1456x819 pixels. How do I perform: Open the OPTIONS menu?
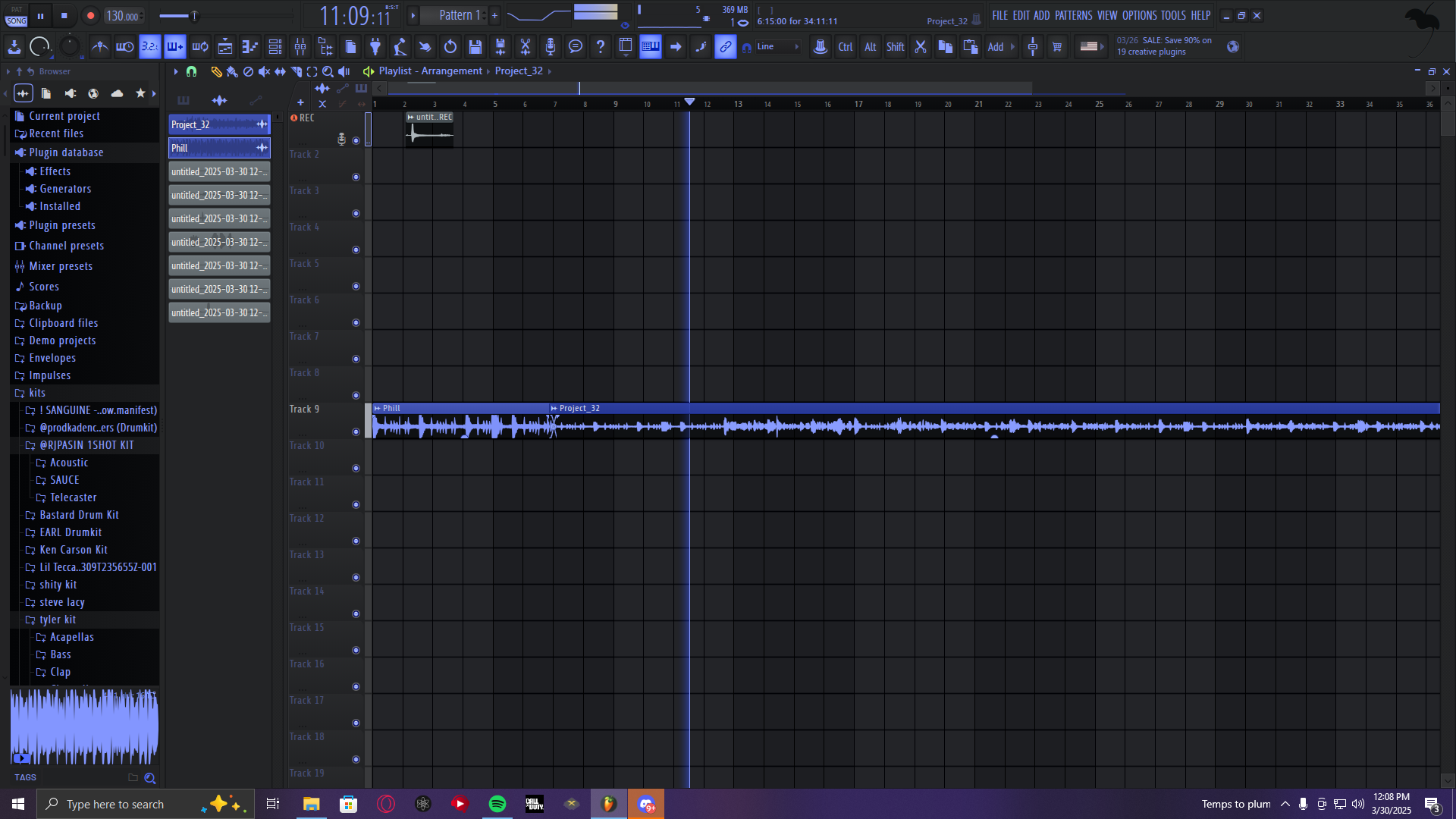(1139, 15)
